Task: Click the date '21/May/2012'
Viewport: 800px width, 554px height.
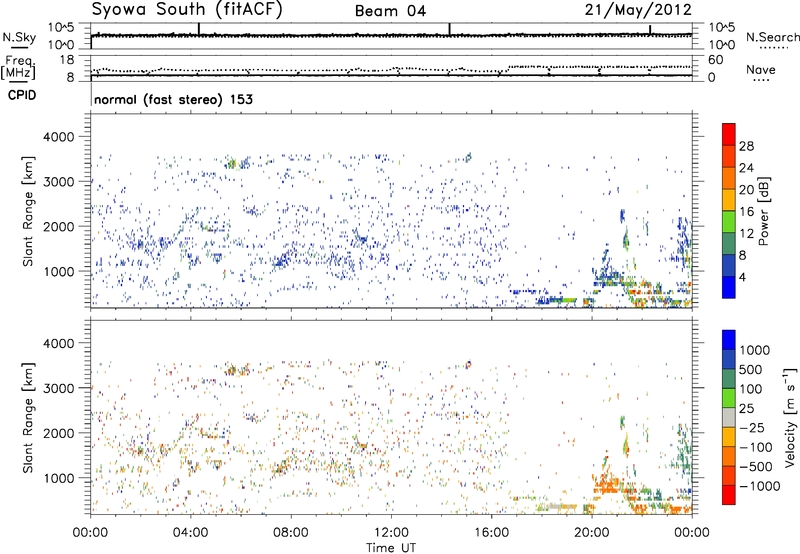Action: (638, 10)
